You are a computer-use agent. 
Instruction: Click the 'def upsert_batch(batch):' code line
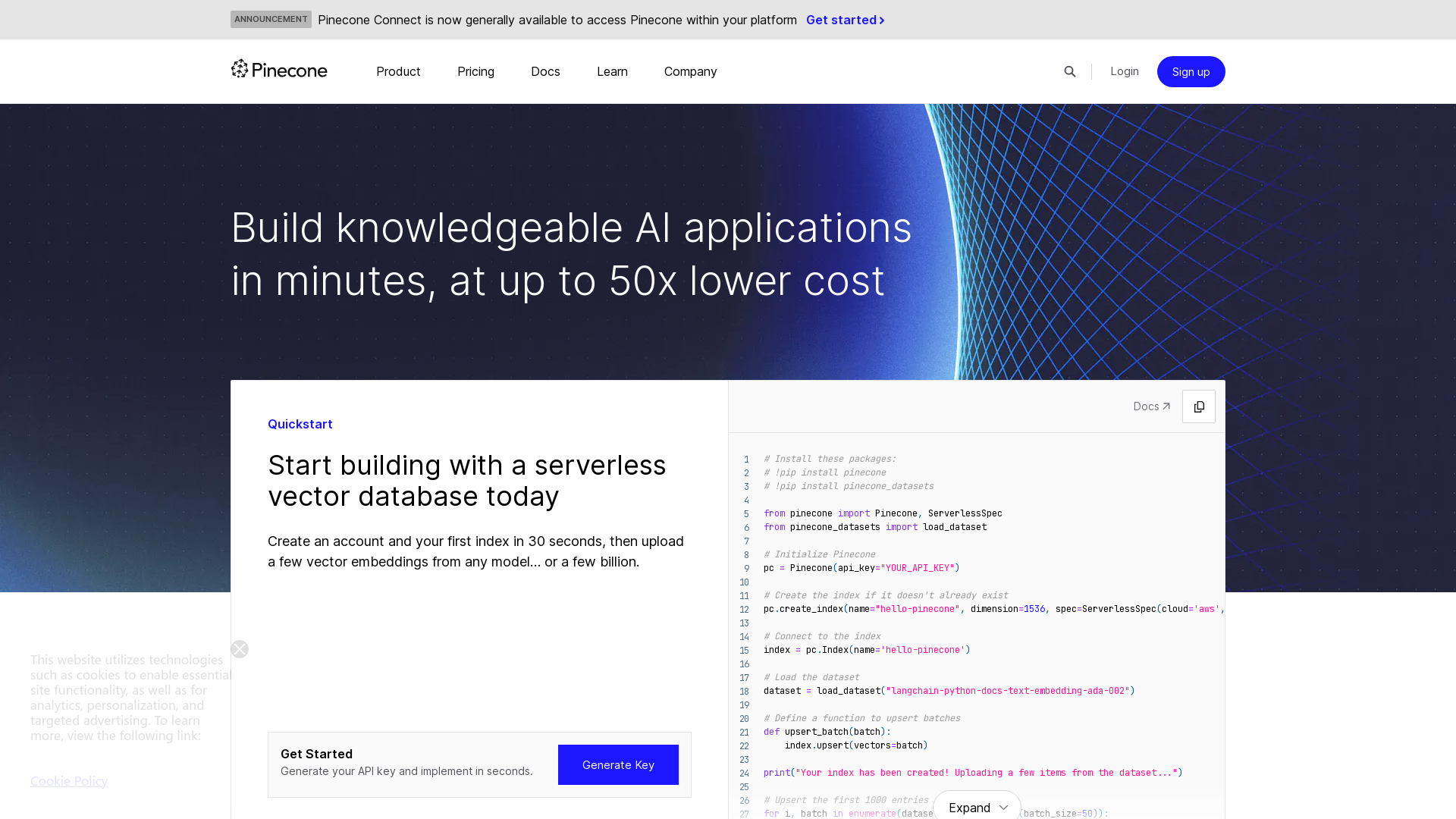pos(827,732)
